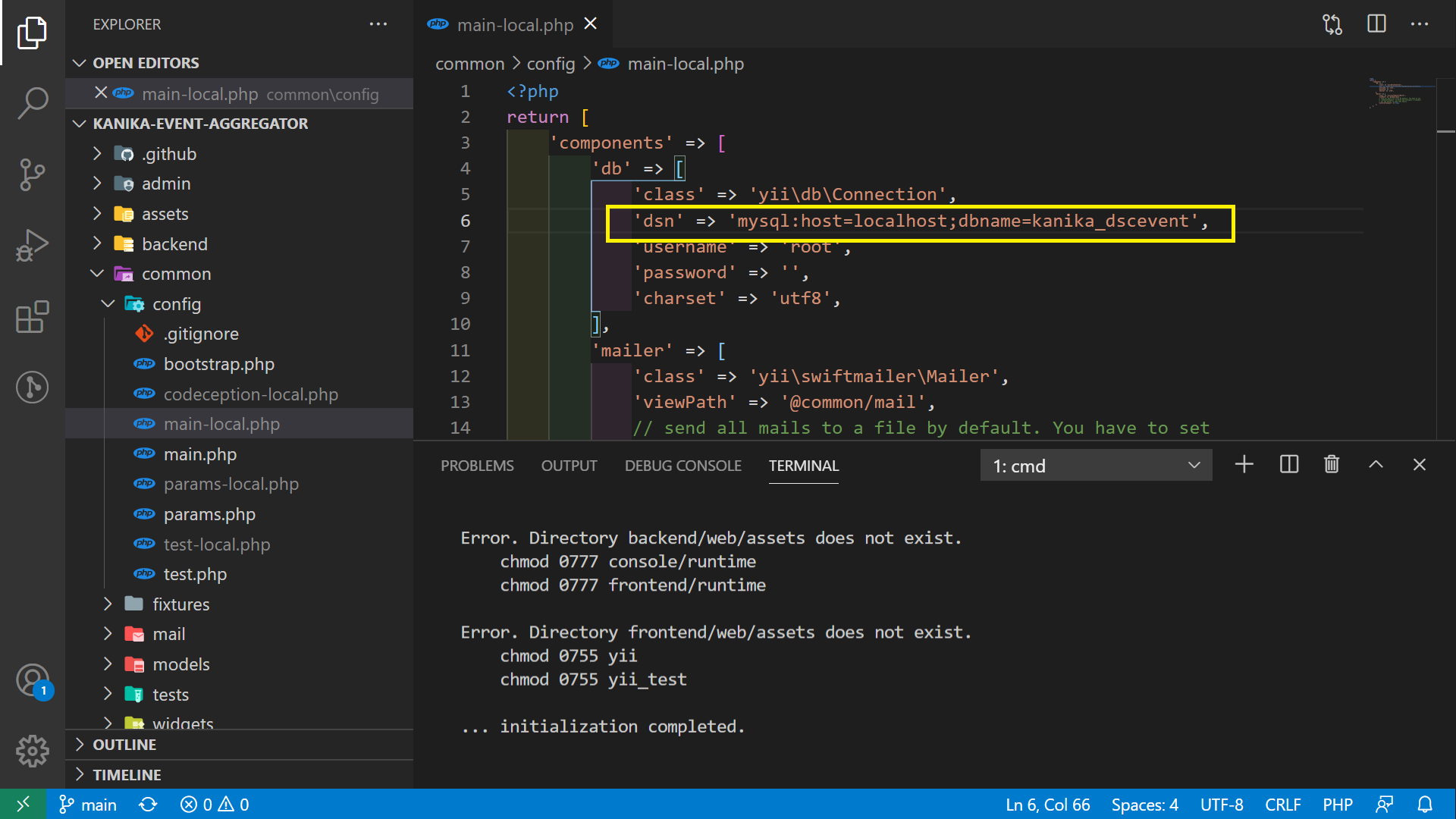Synchronize changes in status bar
The width and height of the screenshot is (1456, 819).
point(149,804)
